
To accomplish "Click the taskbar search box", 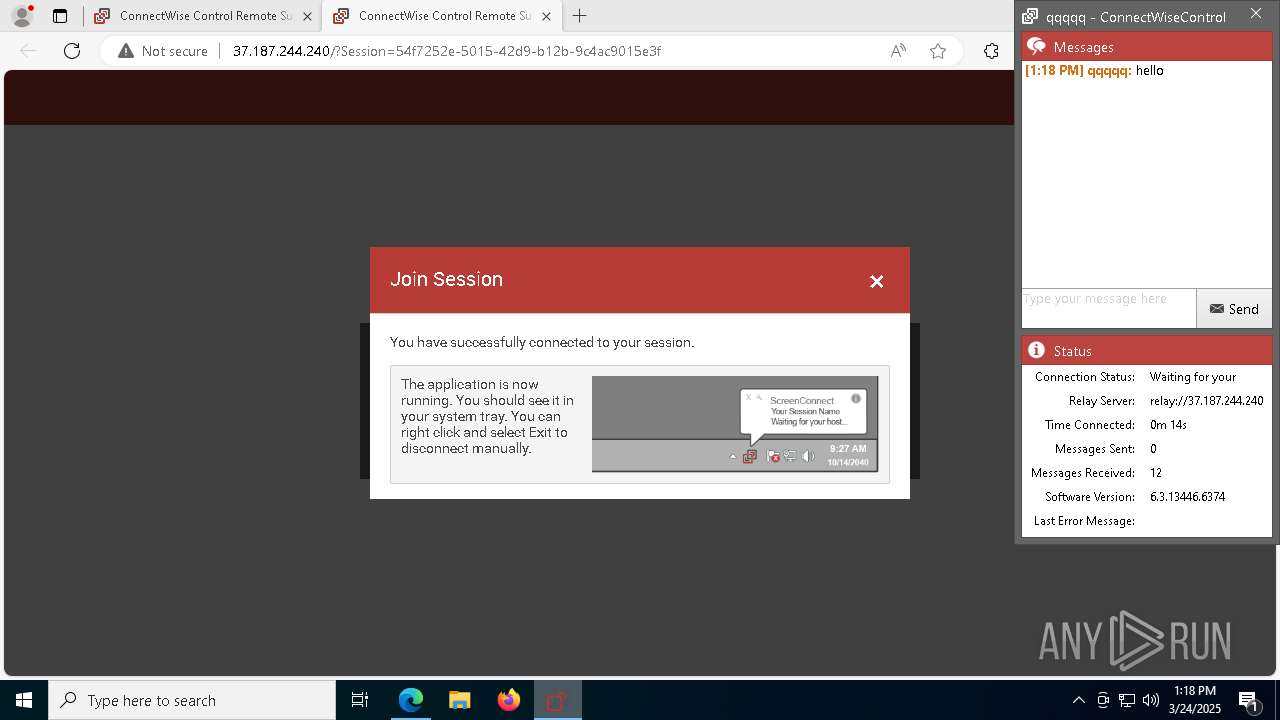I will pyautogui.click(x=192, y=700).
